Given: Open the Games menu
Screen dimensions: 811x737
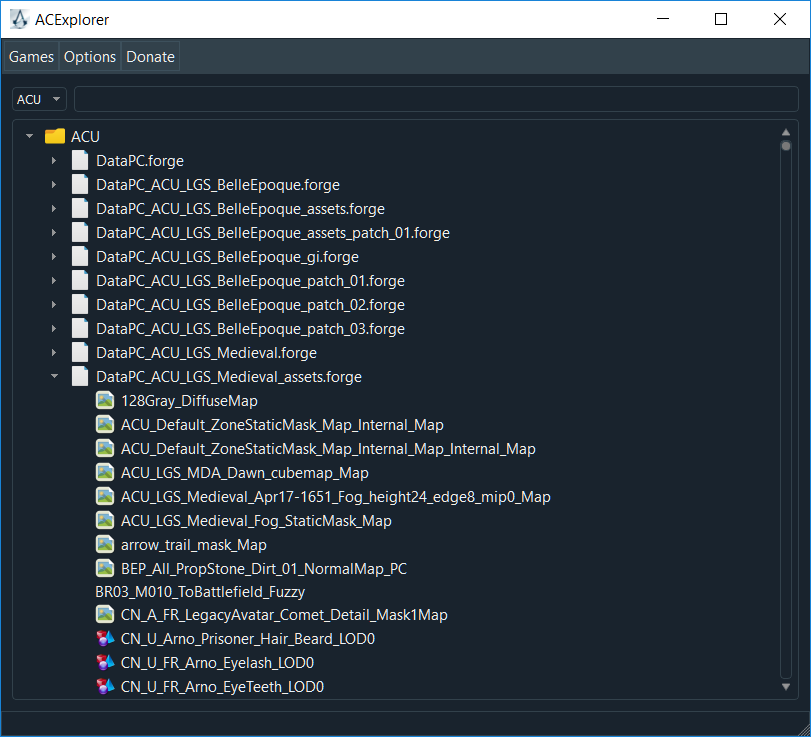Looking at the screenshot, I should (x=31, y=56).
